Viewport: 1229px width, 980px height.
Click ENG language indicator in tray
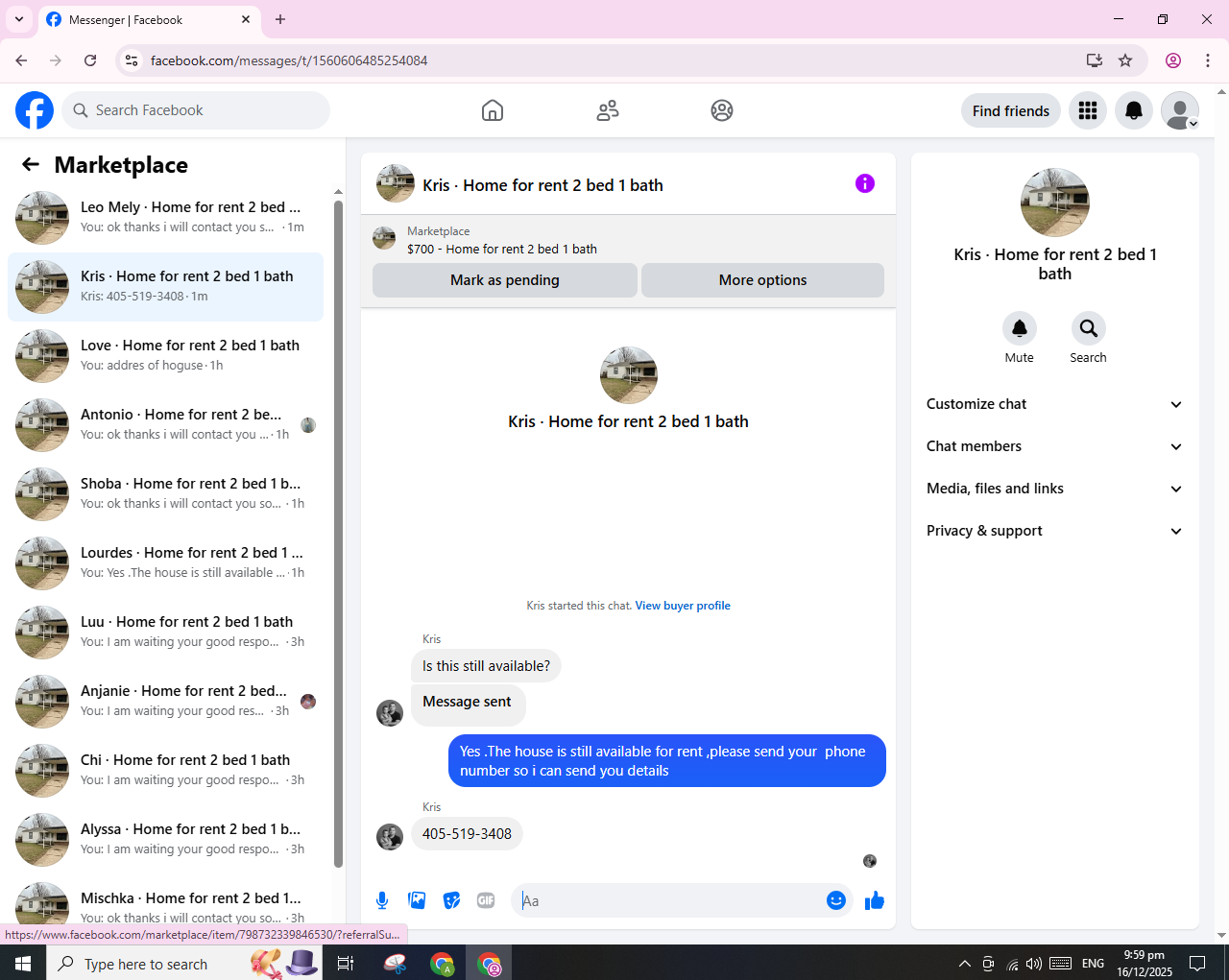[x=1093, y=963]
